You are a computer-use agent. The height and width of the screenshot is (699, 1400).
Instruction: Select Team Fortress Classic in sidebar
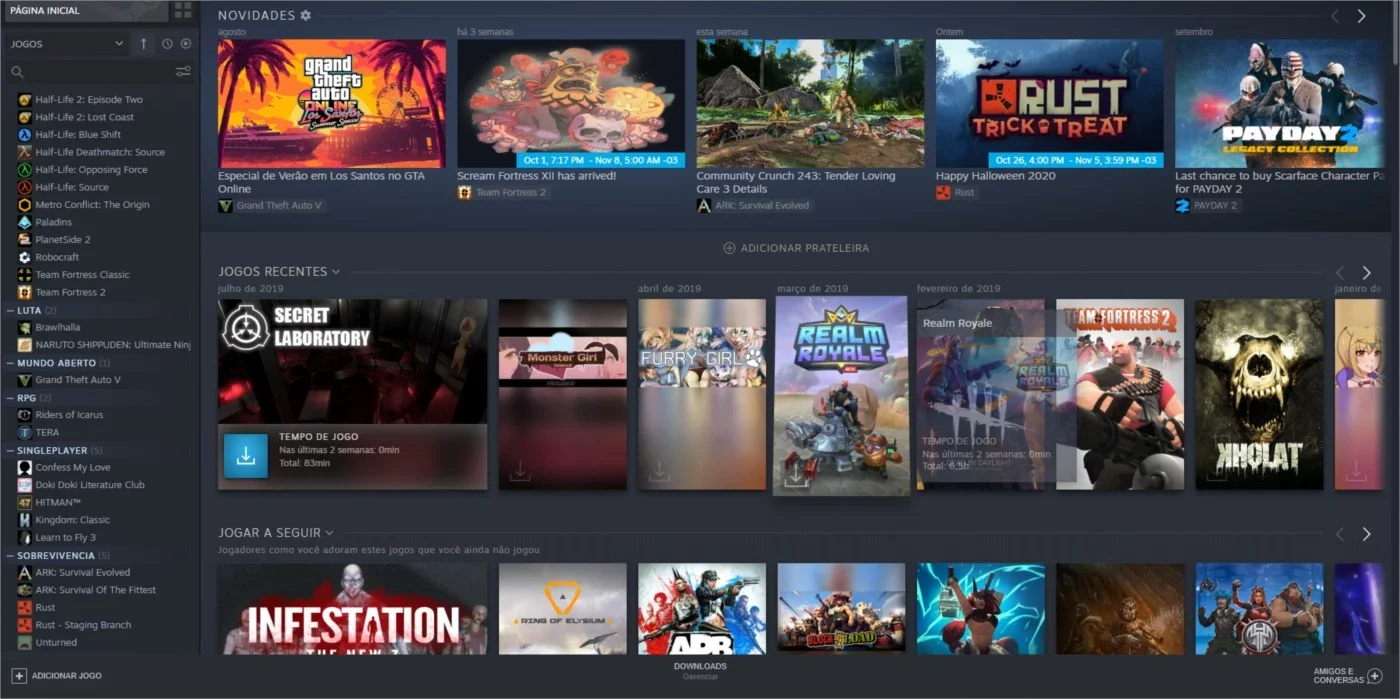pos(82,275)
